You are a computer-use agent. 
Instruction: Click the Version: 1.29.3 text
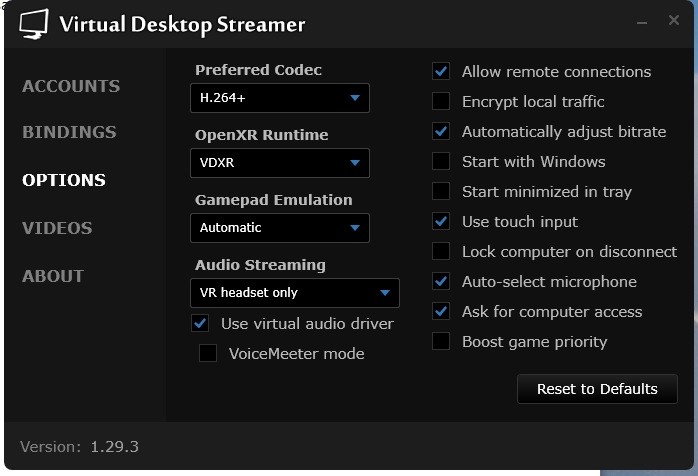(x=79, y=446)
